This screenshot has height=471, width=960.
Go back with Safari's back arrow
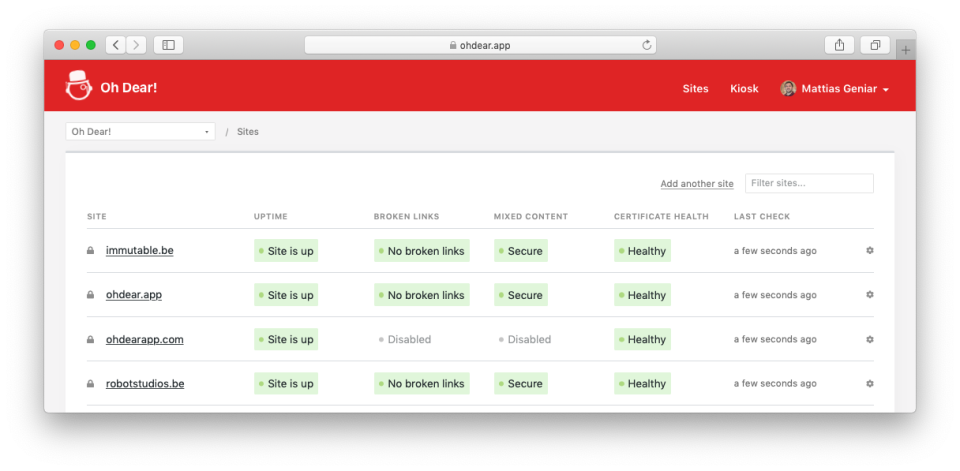click(x=116, y=45)
